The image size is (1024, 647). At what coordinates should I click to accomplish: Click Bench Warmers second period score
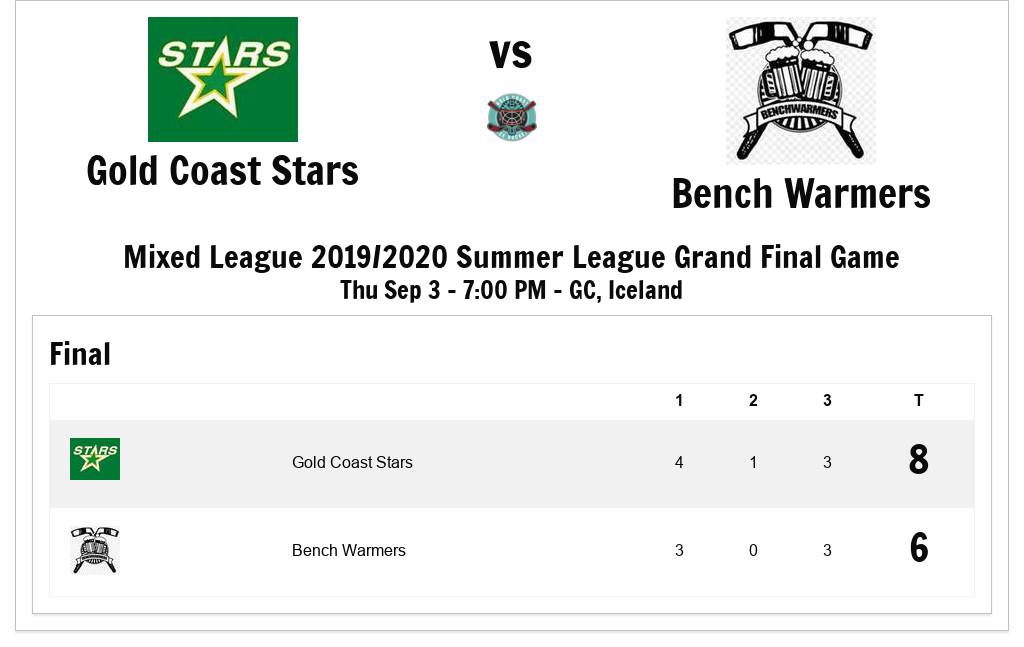click(753, 550)
